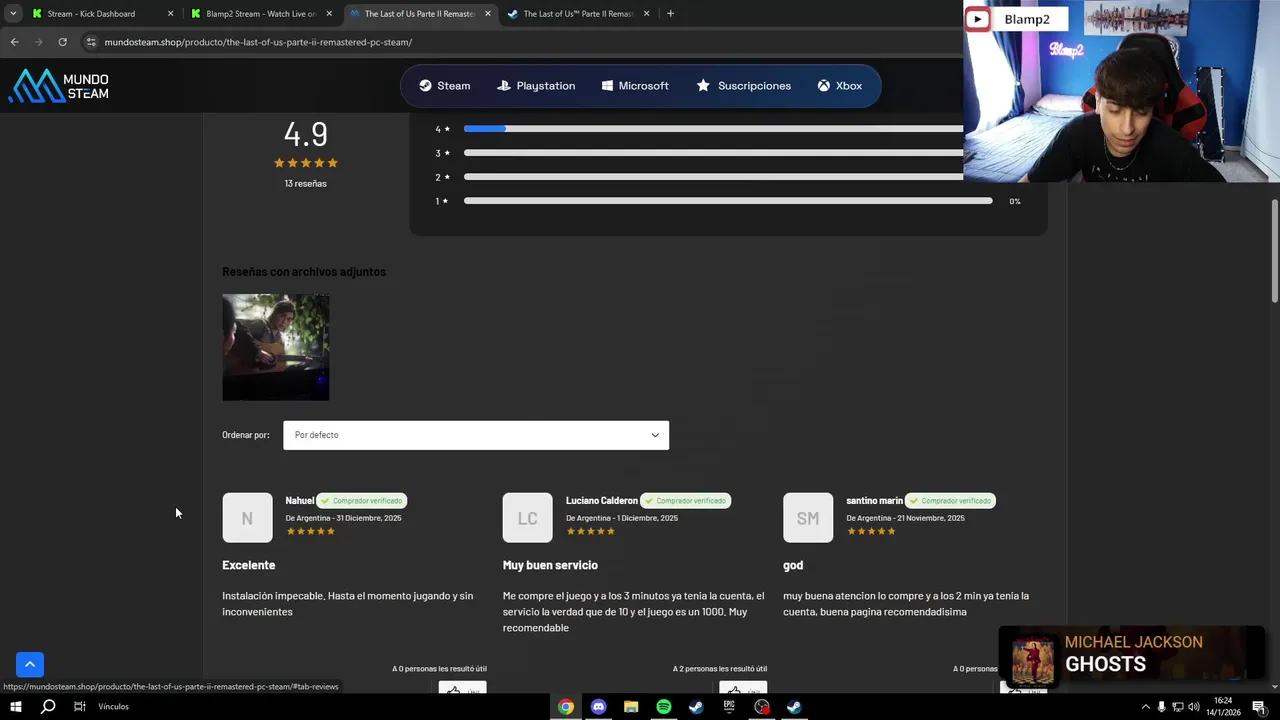Screen dimensions: 1280x720
Task: Click "Reseñas con archivos adjuntos" heading
Action: click(304, 272)
